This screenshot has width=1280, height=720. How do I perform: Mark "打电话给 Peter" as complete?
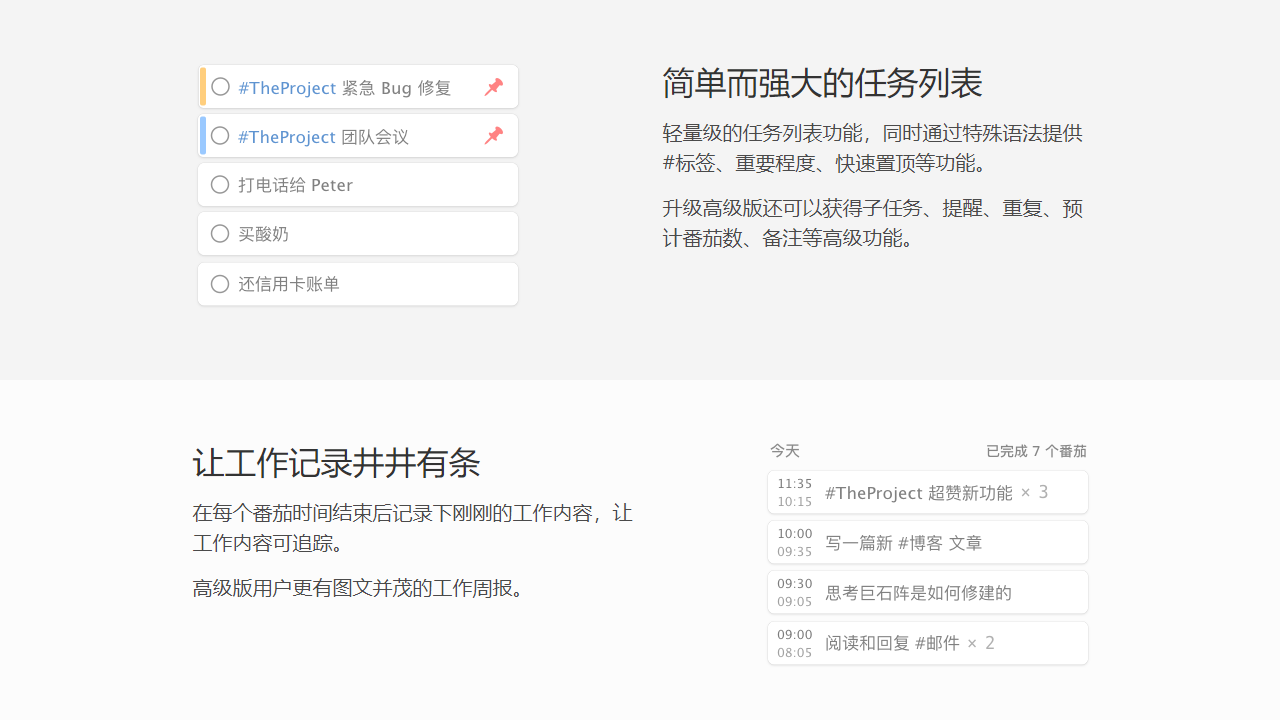(x=219, y=184)
